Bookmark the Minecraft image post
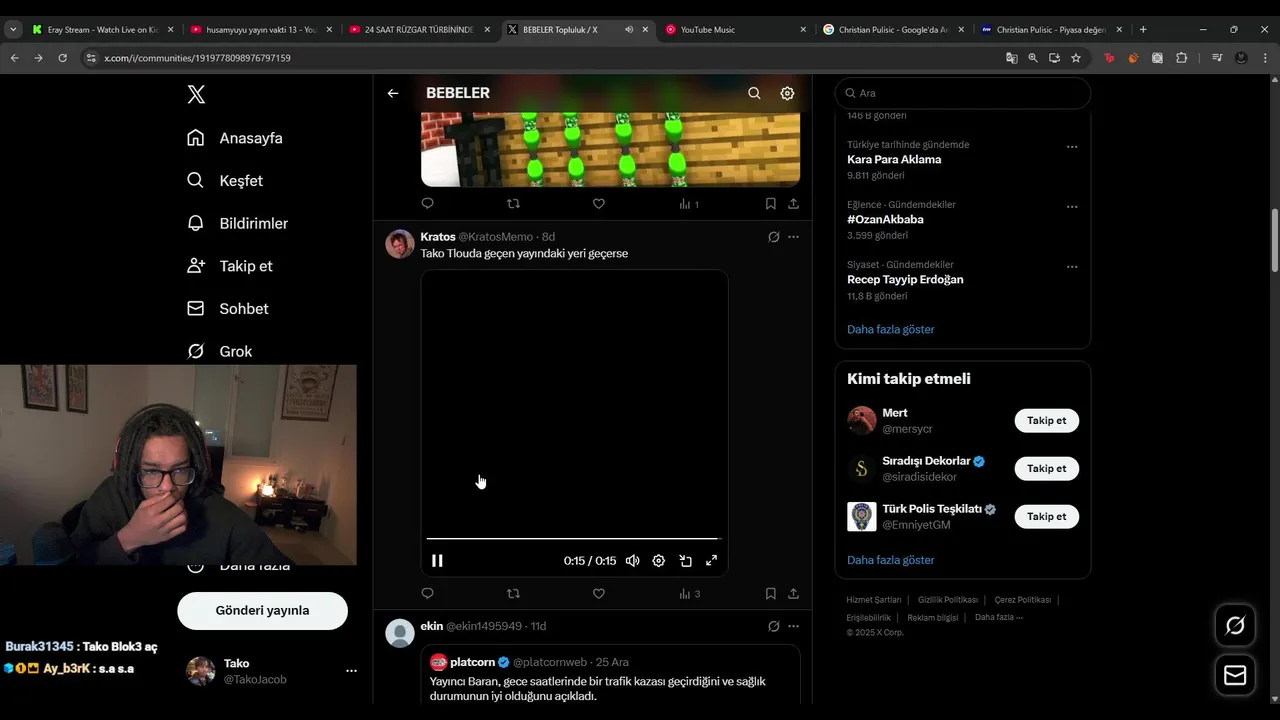The width and height of the screenshot is (1280, 720). click(770, 204)
